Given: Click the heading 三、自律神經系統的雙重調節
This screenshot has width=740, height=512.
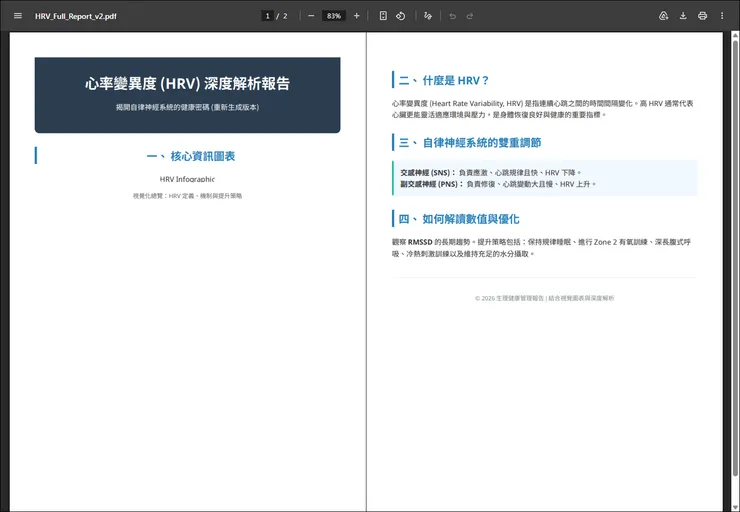Looking at the screenshot, I should point(470,143).
